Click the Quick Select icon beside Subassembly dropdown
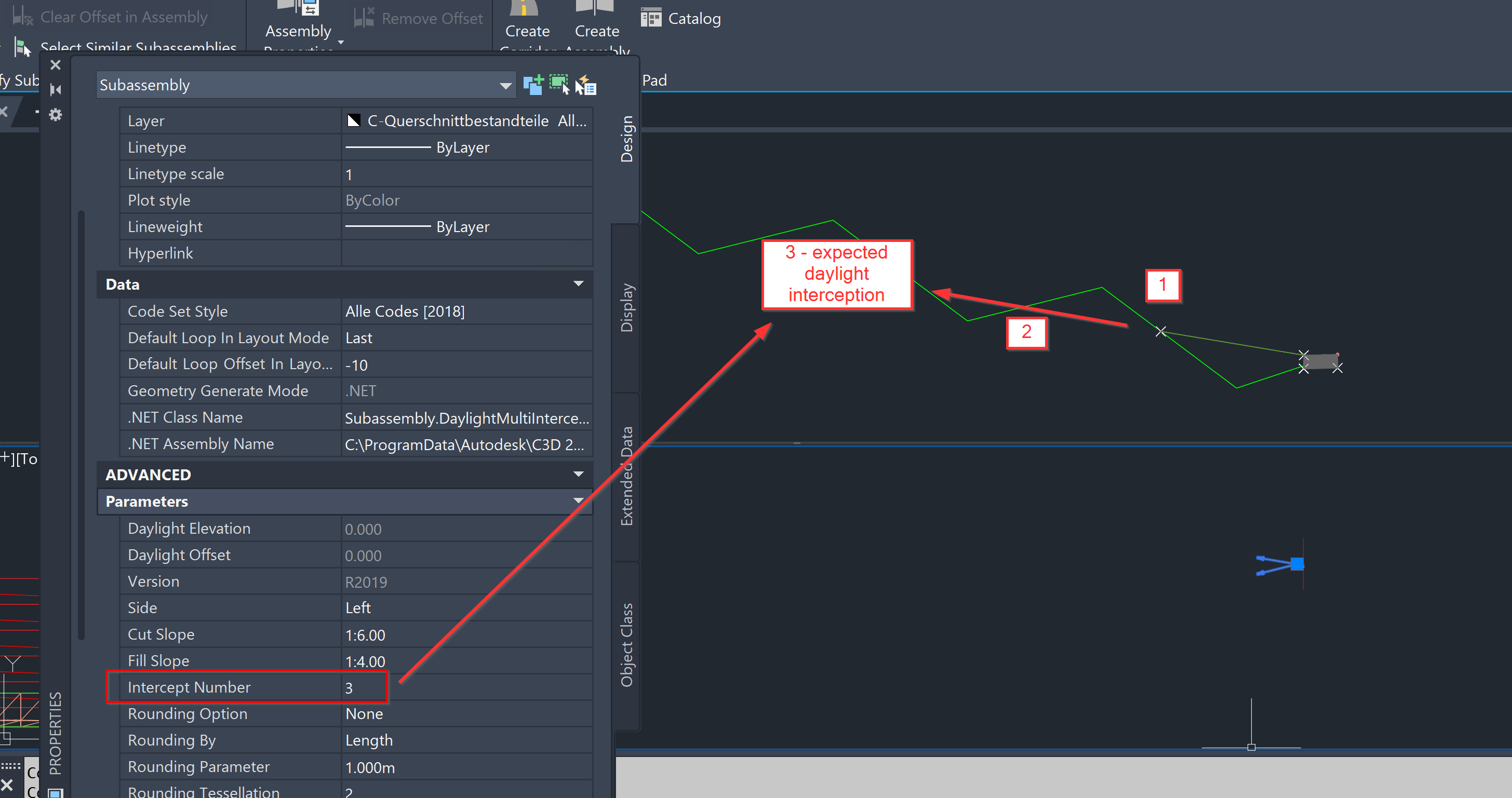 pos(533,84)
